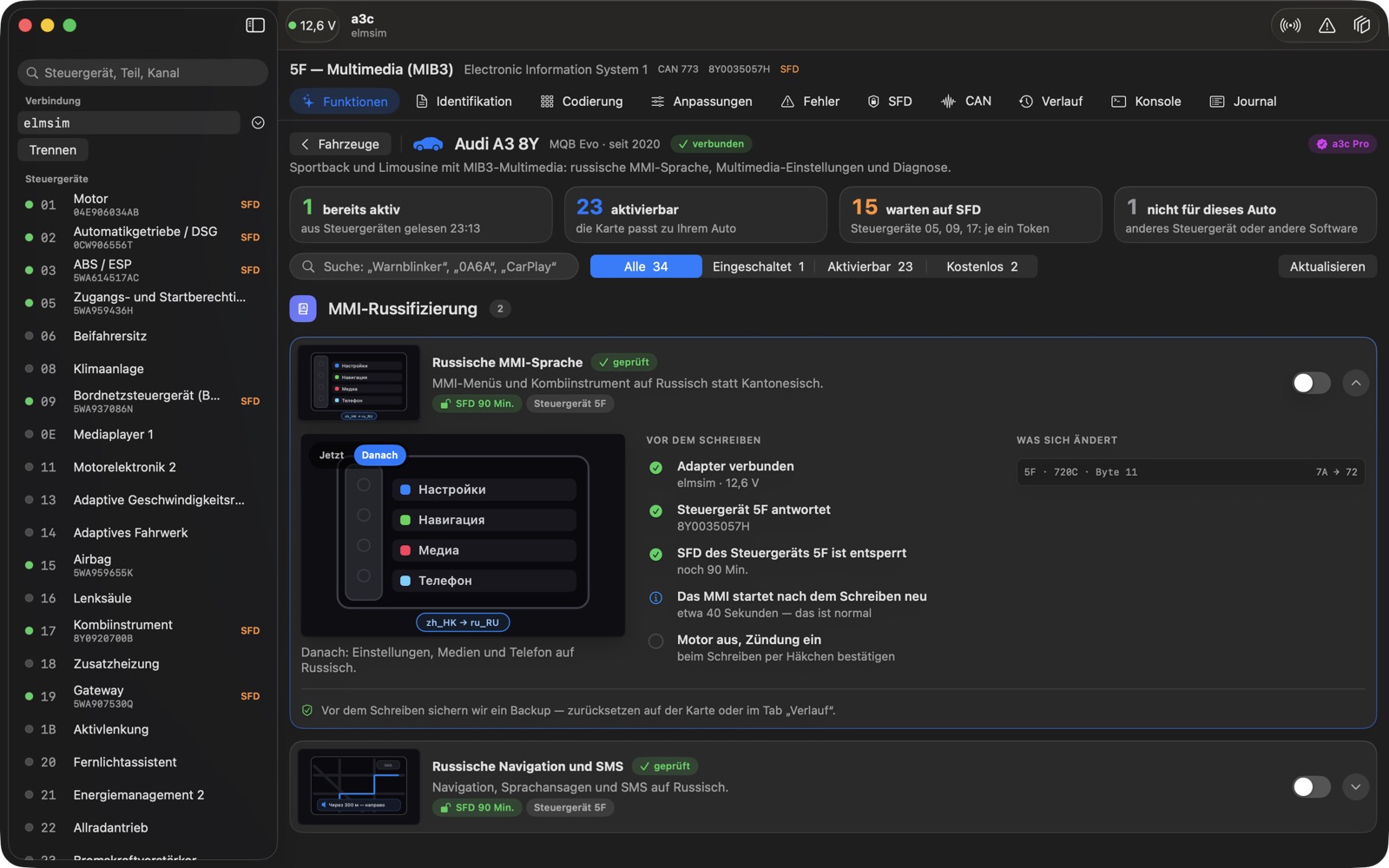Select the Jetzt preview segment
Screen dimensions: 1389x868
(x=332, y=455)
